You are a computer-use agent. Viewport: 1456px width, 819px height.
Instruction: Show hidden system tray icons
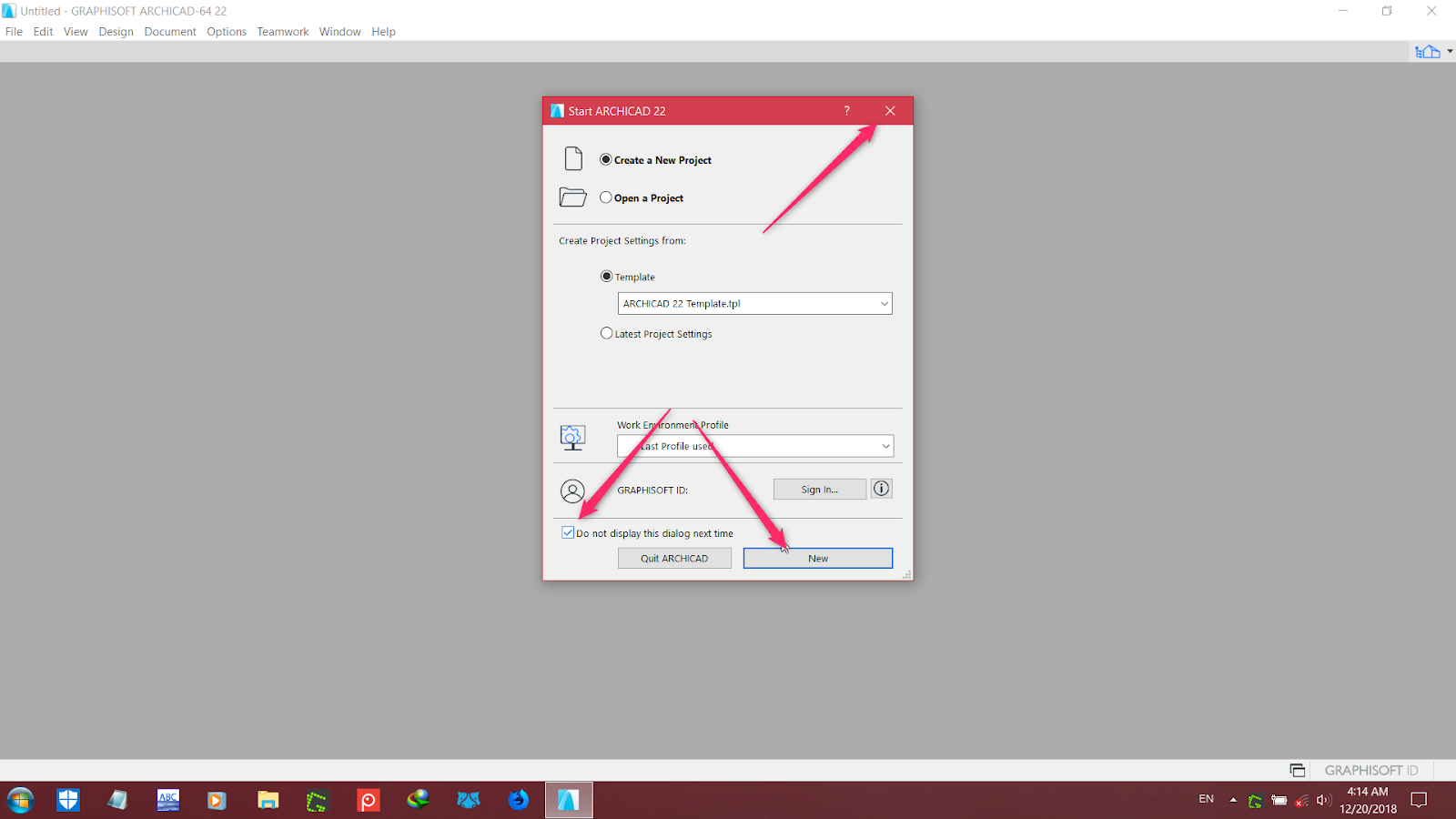1233,800
